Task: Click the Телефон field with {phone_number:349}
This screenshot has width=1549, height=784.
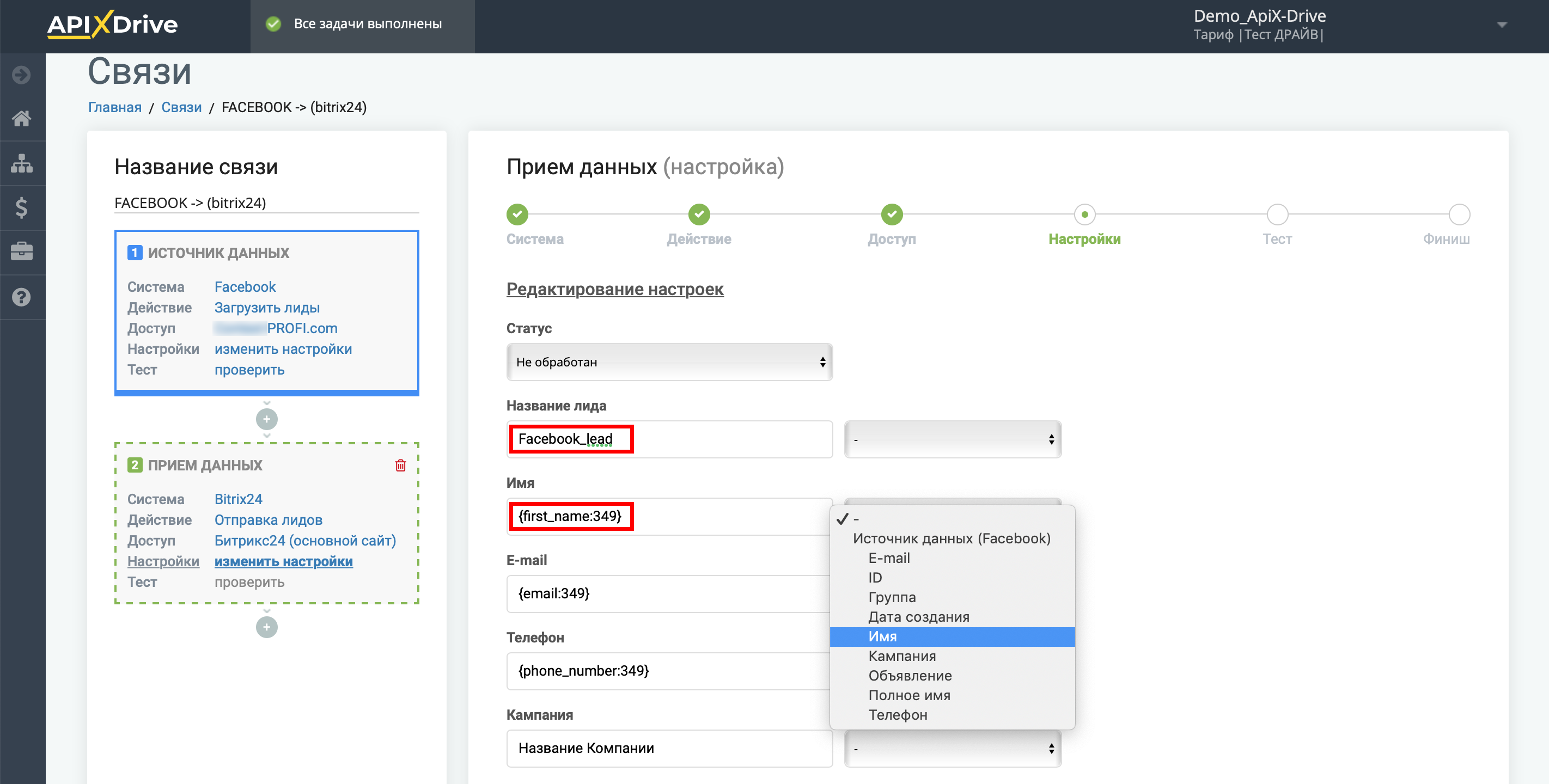Action: pos(669,671)
